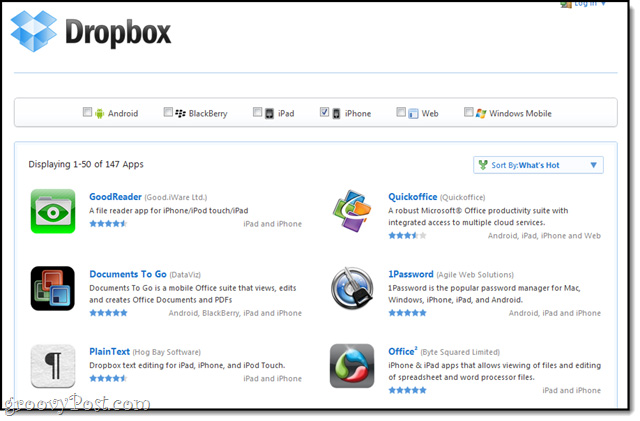Click the iPad device icon
640x421 pixels.
[x=269, y=114]
